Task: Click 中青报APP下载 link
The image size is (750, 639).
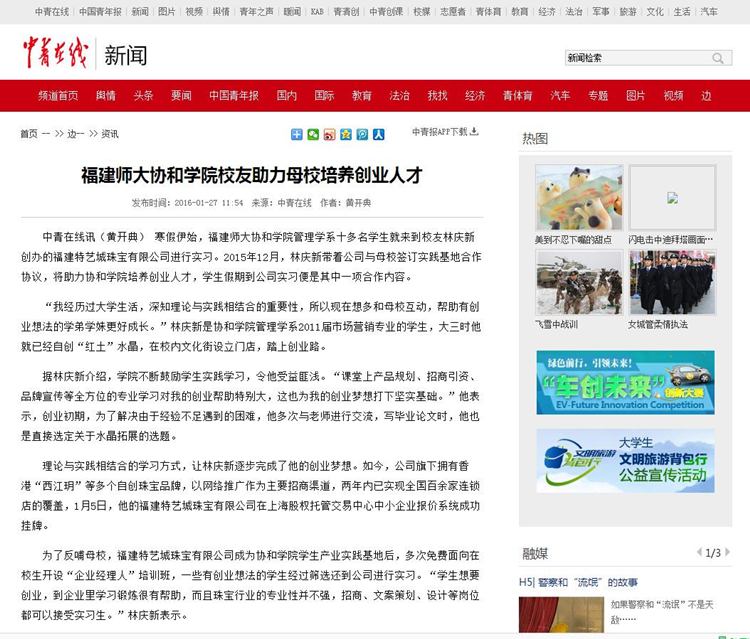Action: point(440,132)
